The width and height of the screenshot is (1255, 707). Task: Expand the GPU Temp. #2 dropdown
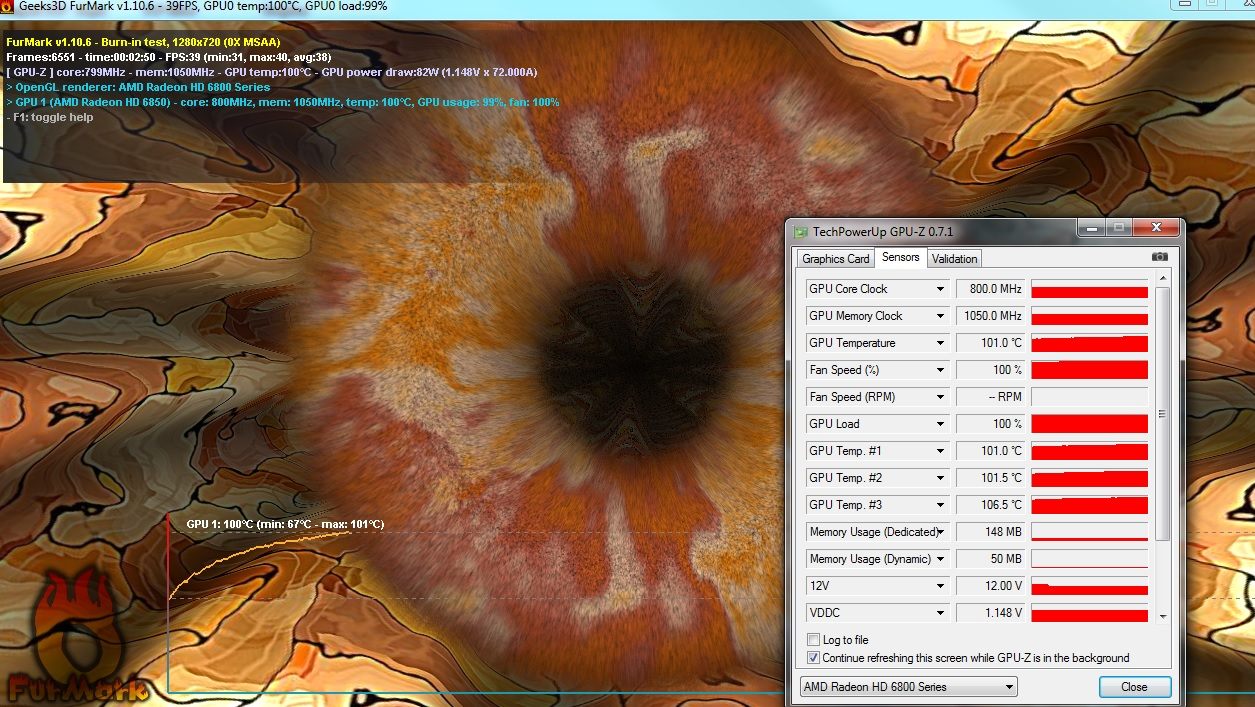[x=940, y=478]
